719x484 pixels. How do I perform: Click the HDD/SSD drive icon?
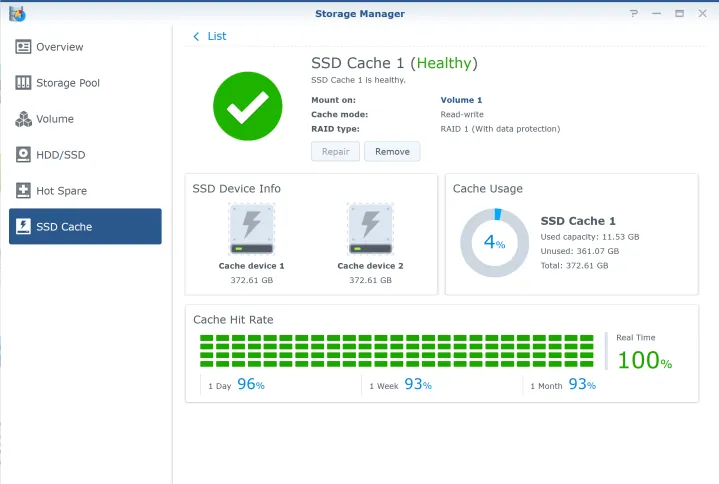point(23,154)
